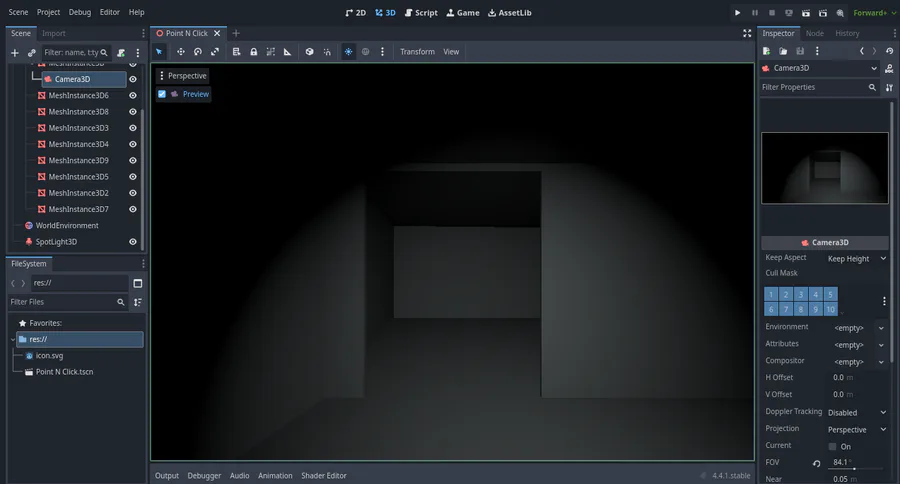Group selected node children via toolbar icon
The height and width of the screenshot is (484, 900).
click(270, 52)
